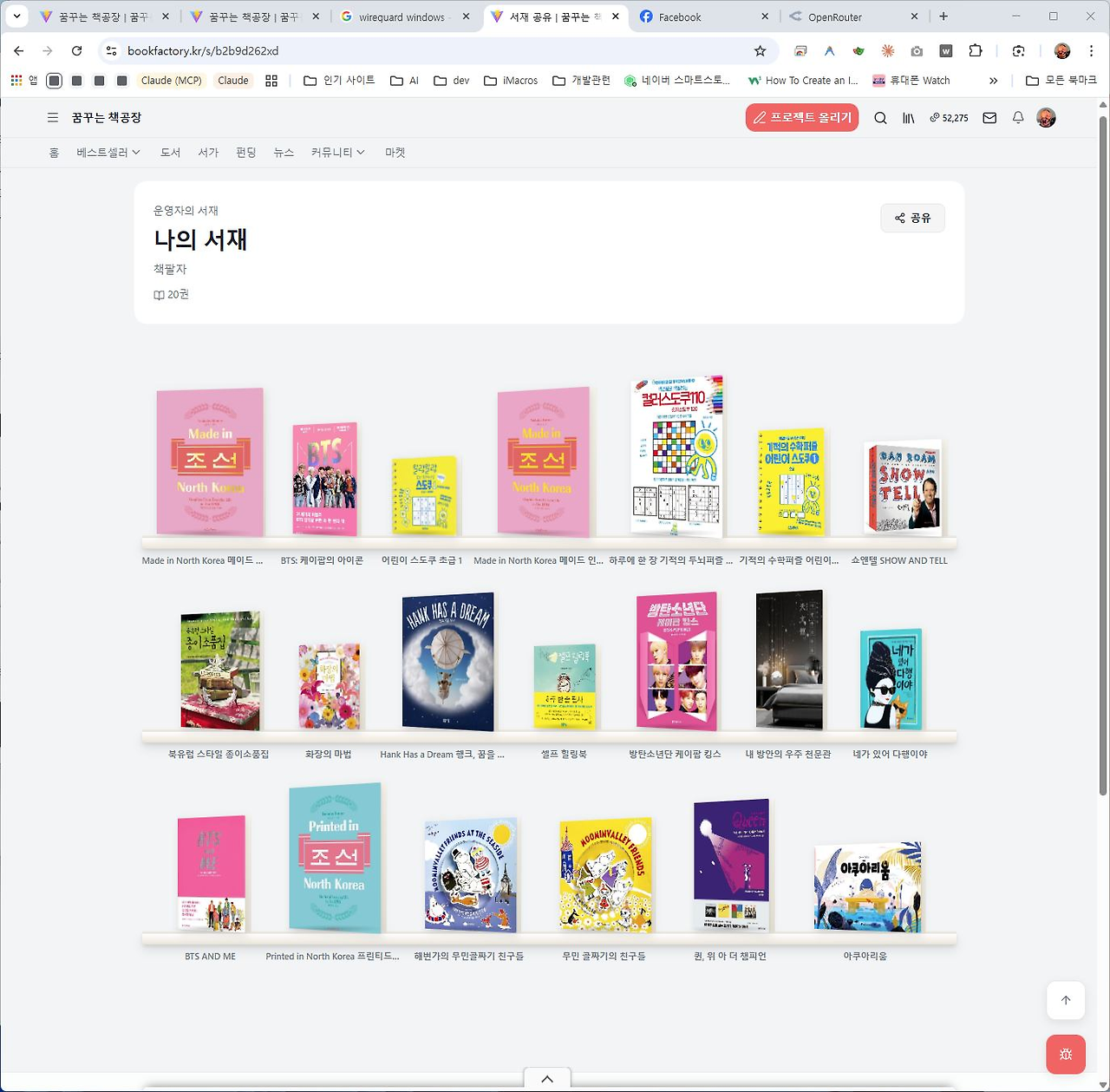Open notifications bell icon

1018,118
